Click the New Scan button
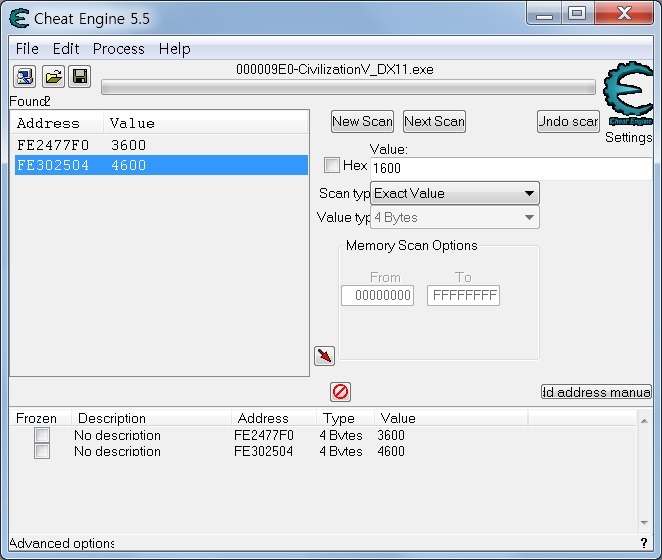 [x=362, y=122]
